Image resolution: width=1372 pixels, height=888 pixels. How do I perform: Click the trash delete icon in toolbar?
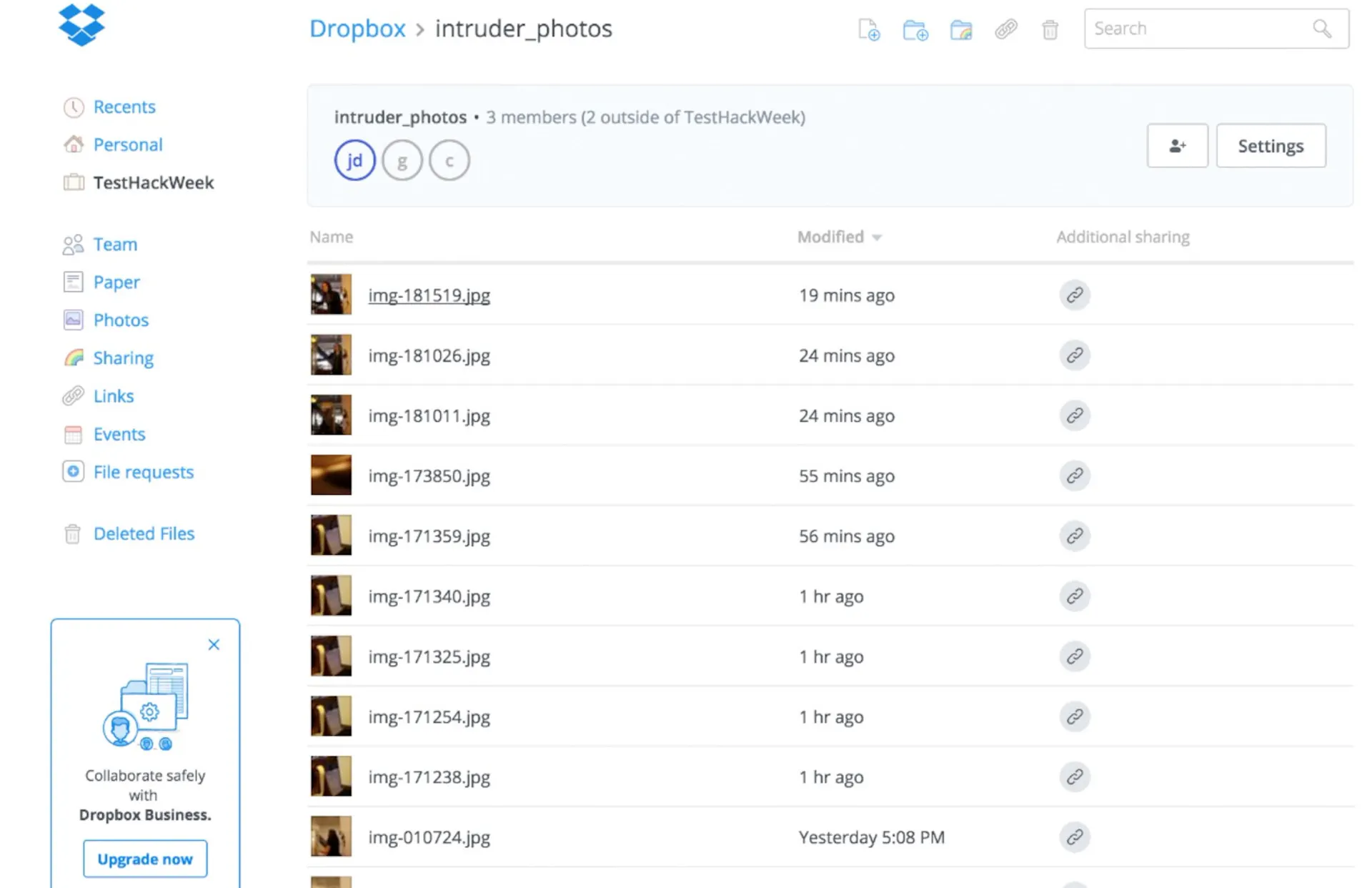point(1049,30)
